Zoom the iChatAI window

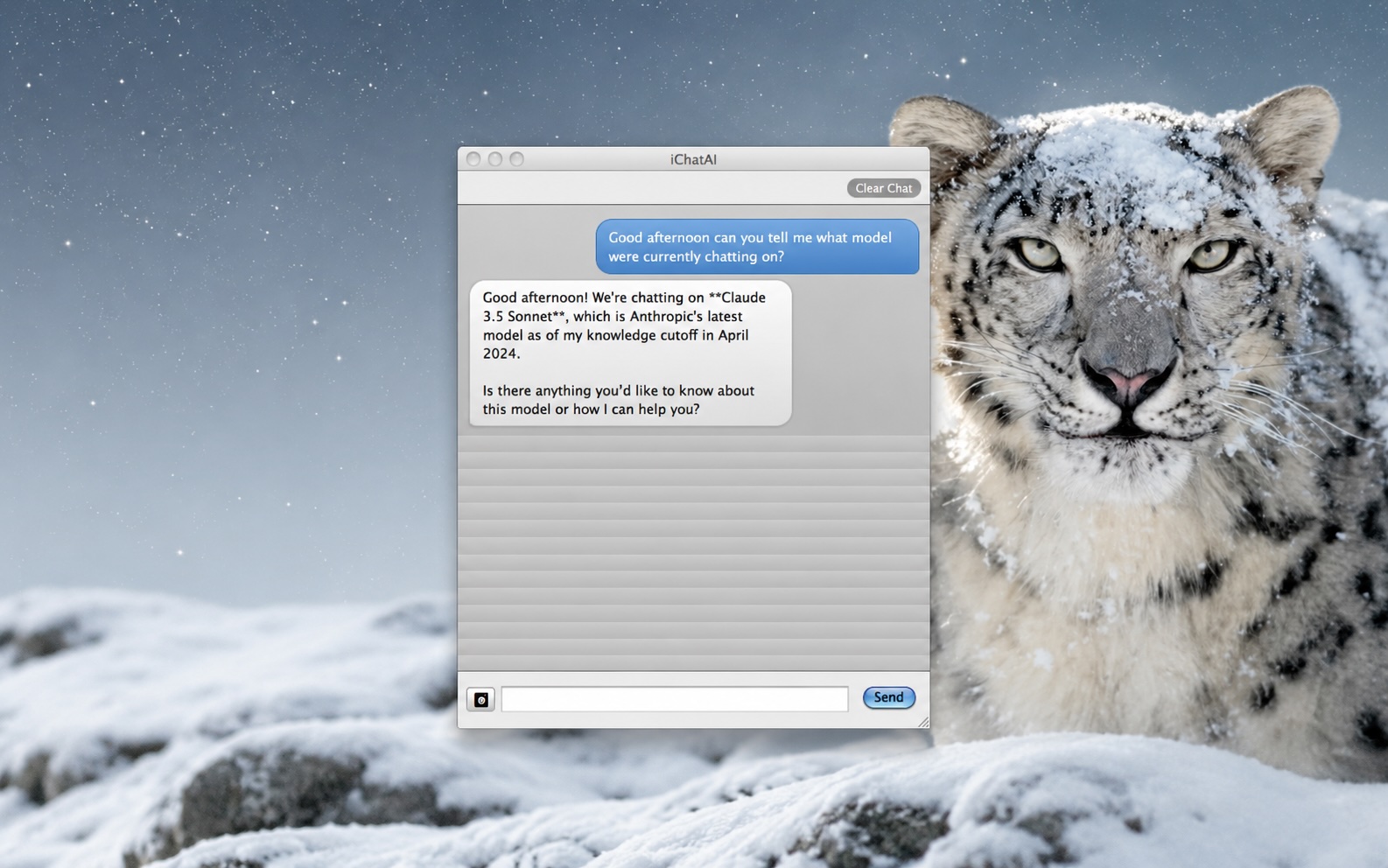[x=517, y=159]
